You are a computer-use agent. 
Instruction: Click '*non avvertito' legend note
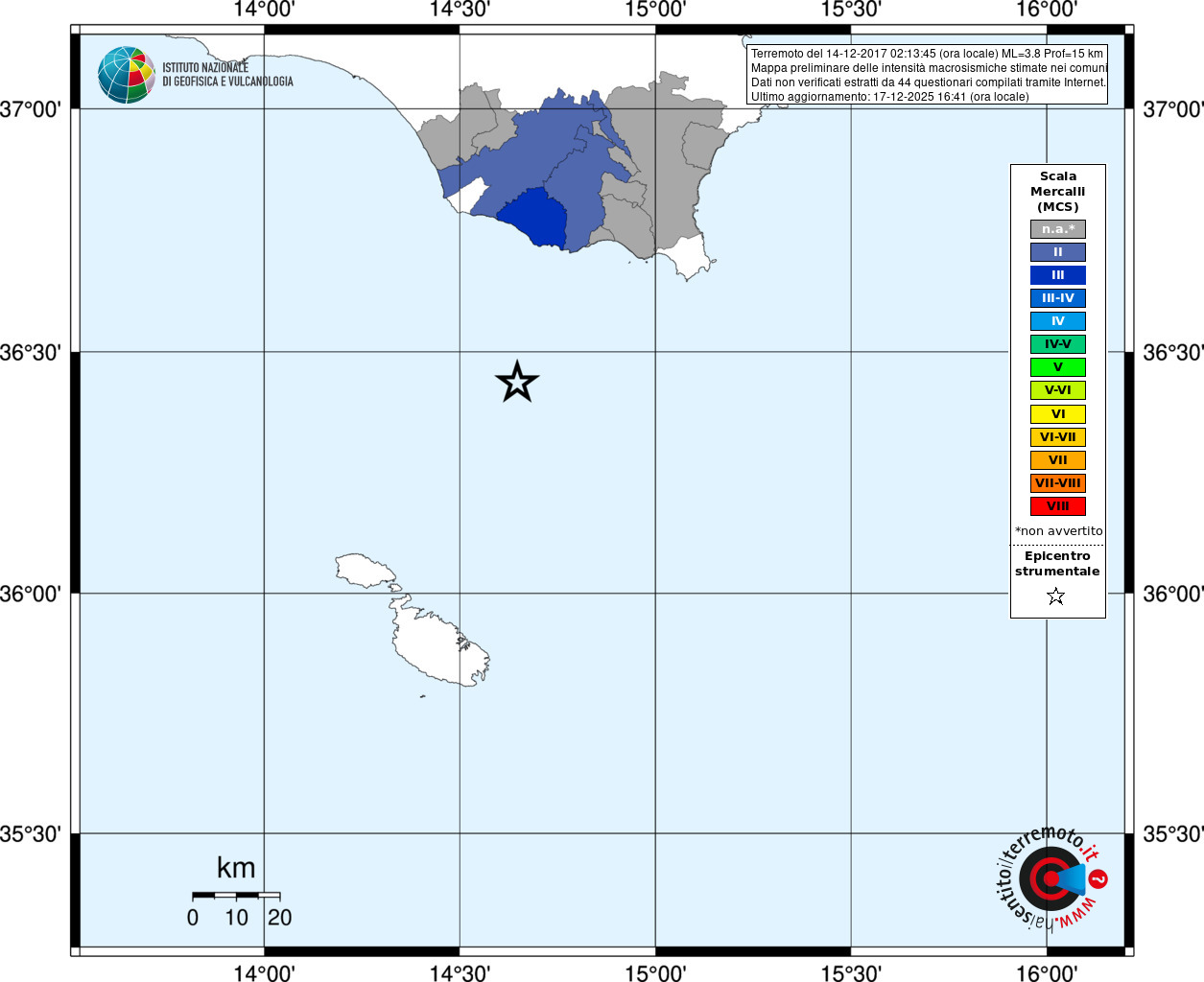[1059, 531]
